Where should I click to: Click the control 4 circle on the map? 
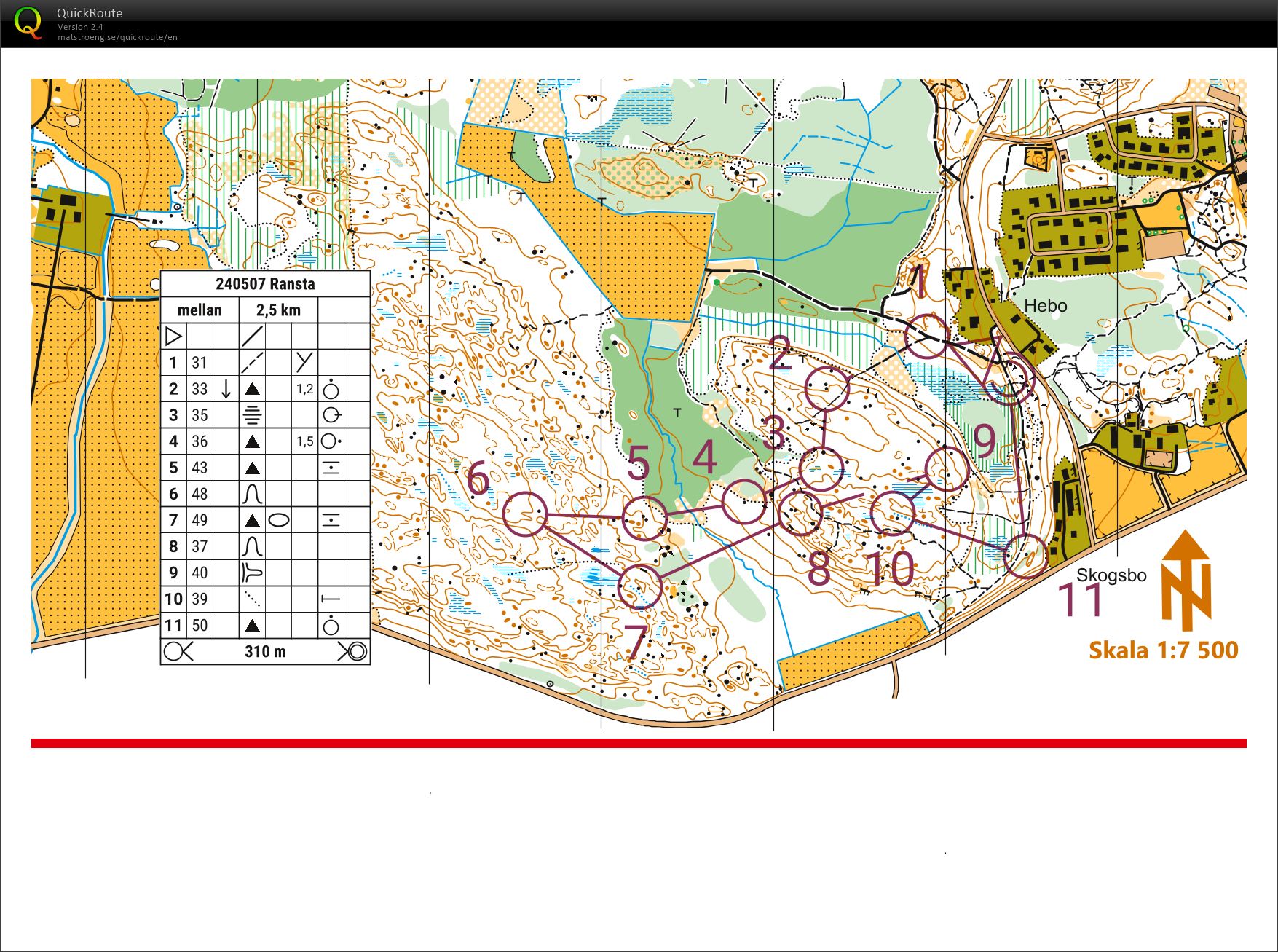tap(744, 502)
